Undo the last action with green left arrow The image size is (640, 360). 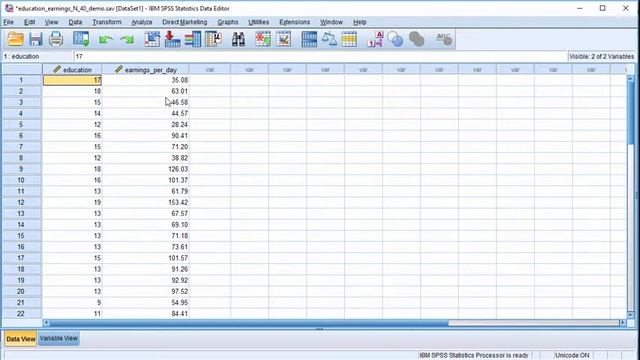click(x=106, y=40)
